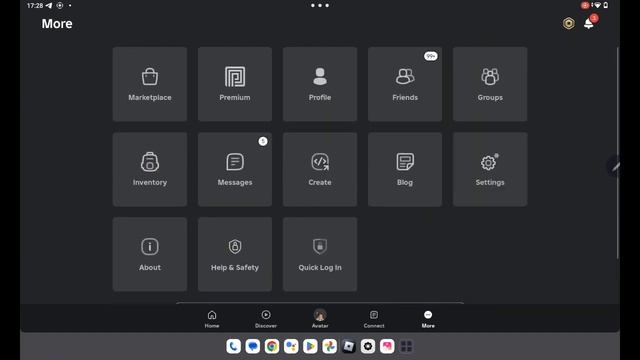
Task: Open the Friends tile
Action: point(405,84)
